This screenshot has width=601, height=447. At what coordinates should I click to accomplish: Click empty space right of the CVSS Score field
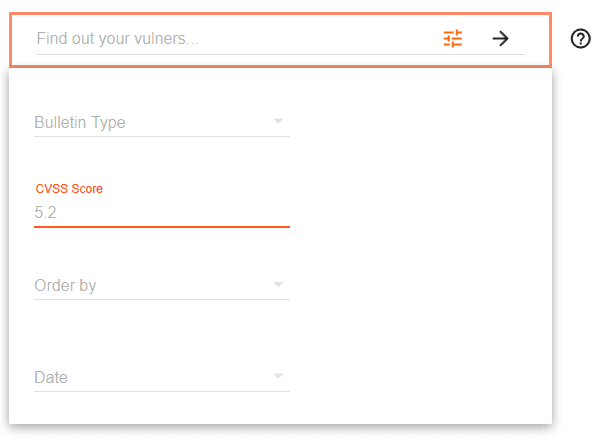tap(420, 210)
